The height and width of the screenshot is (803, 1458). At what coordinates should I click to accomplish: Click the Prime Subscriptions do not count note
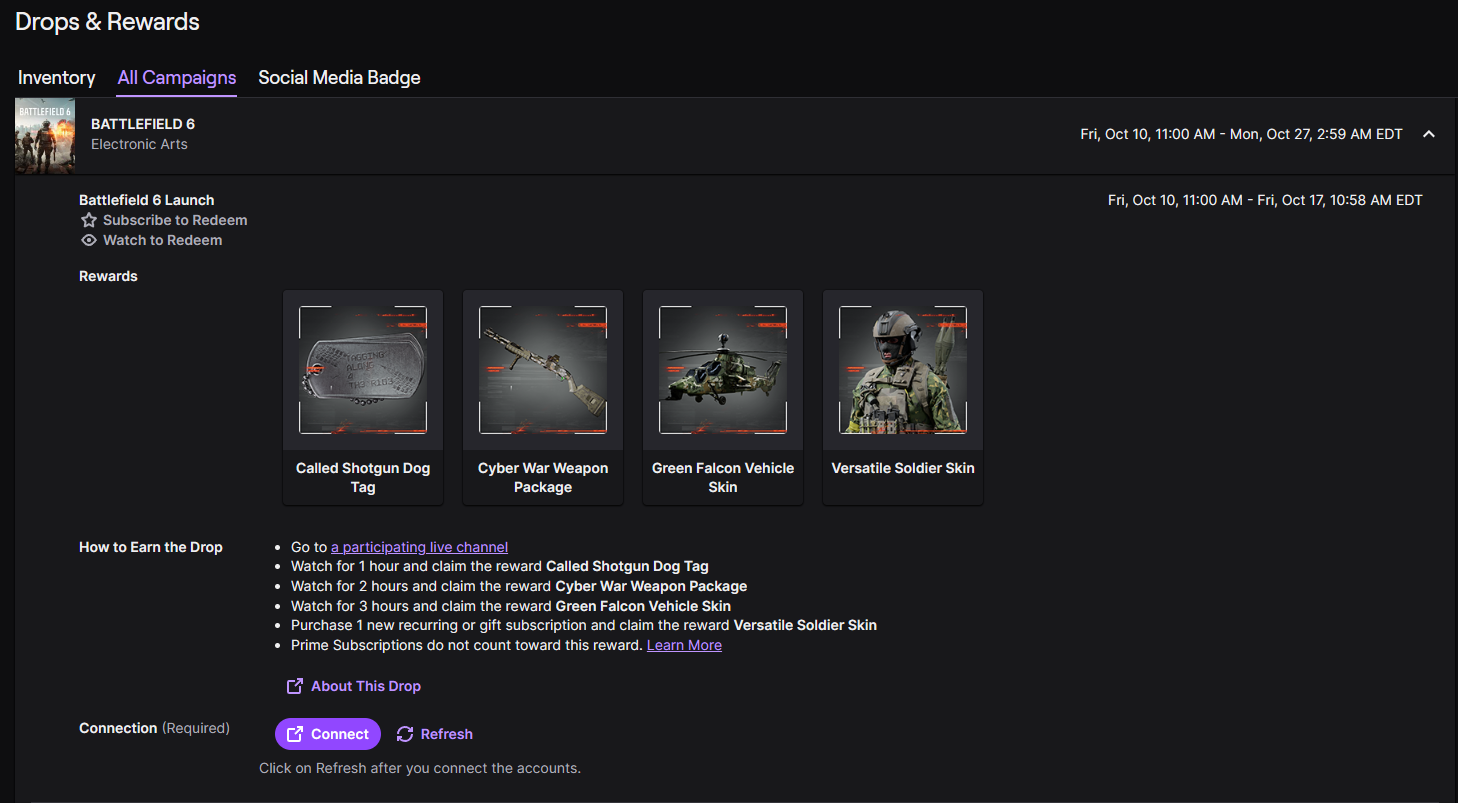[x=467, y=645]
